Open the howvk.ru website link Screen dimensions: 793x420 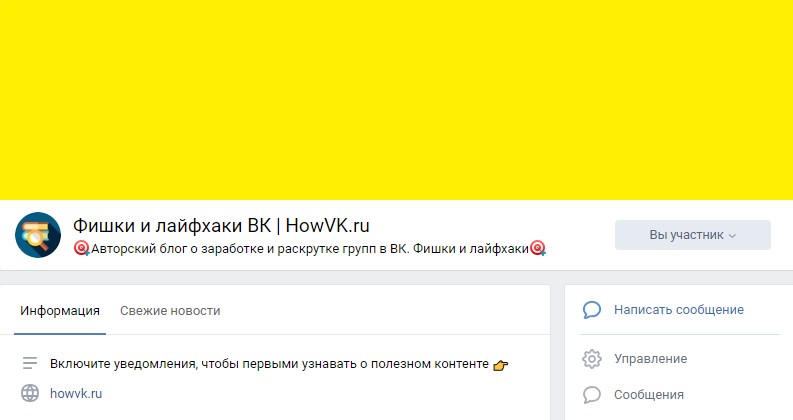coord(76,393)
